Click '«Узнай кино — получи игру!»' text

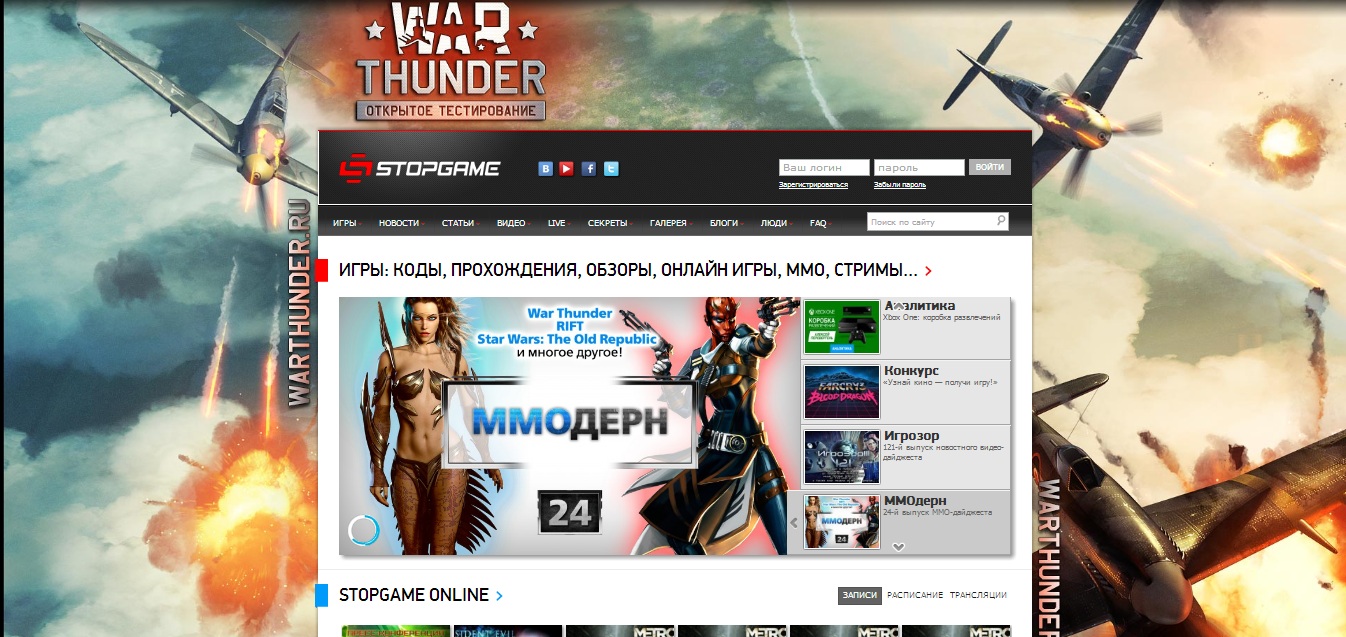pyautogui.click(x=940, y=382)
